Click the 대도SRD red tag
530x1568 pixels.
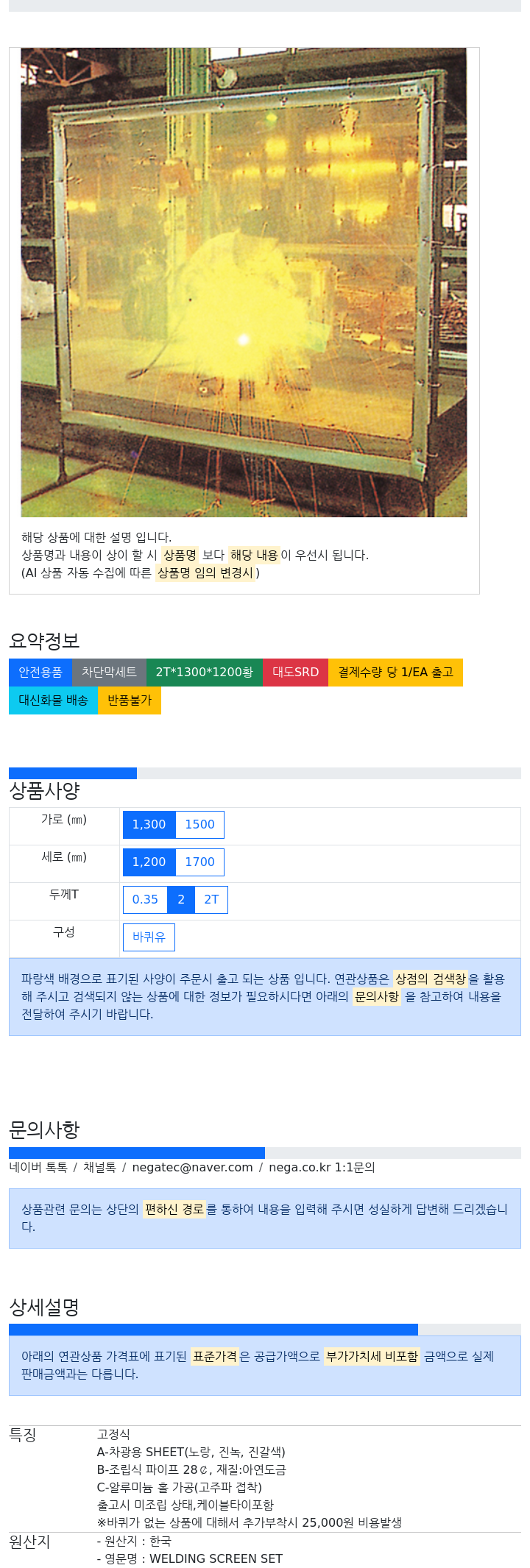click(296, 673)
